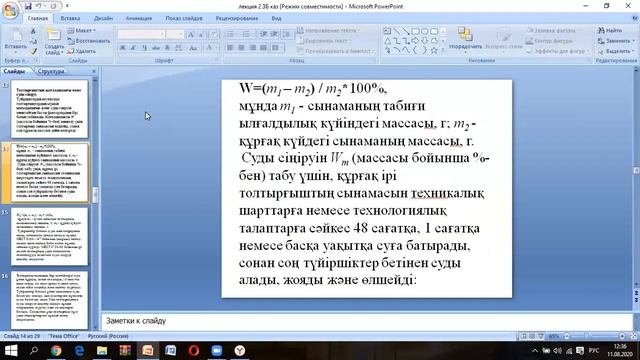
Task: Switch to the Дизайн ribbon tab
Action: pos(103,18)
